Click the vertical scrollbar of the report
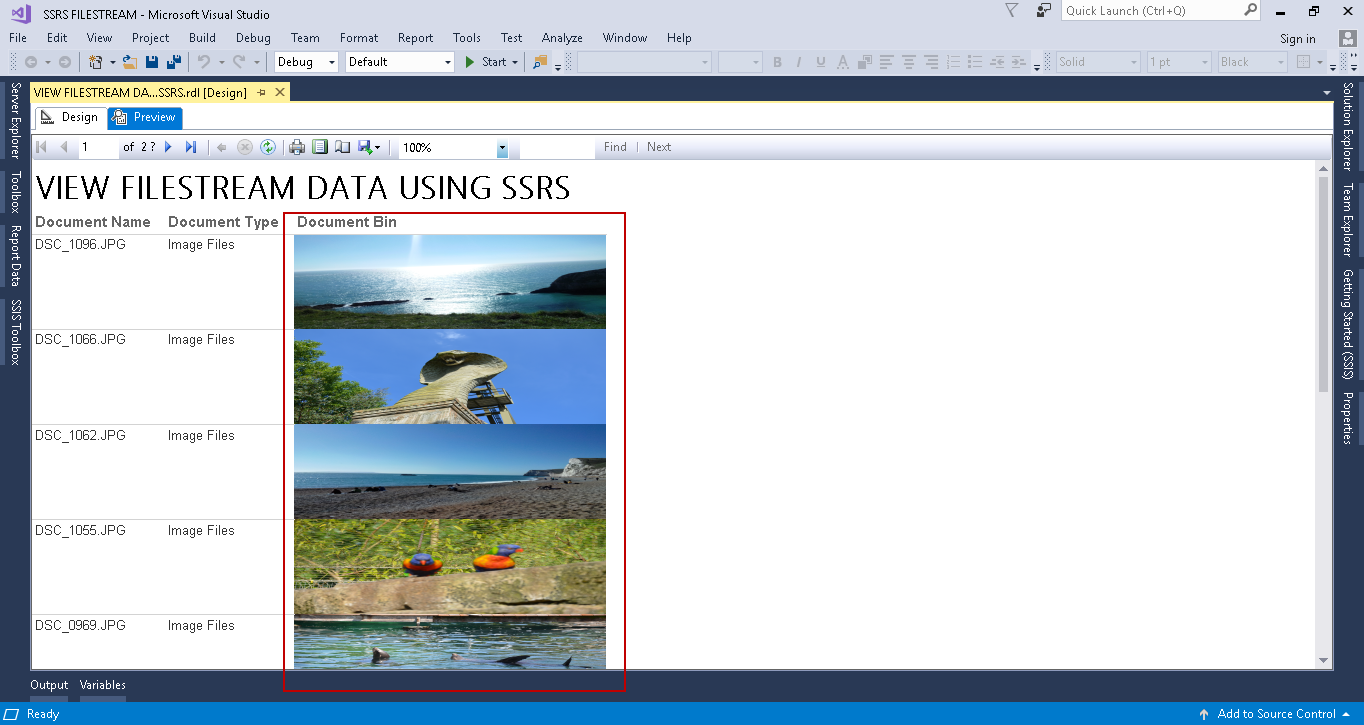1364x725 pixels. [x=1324, y=285]
